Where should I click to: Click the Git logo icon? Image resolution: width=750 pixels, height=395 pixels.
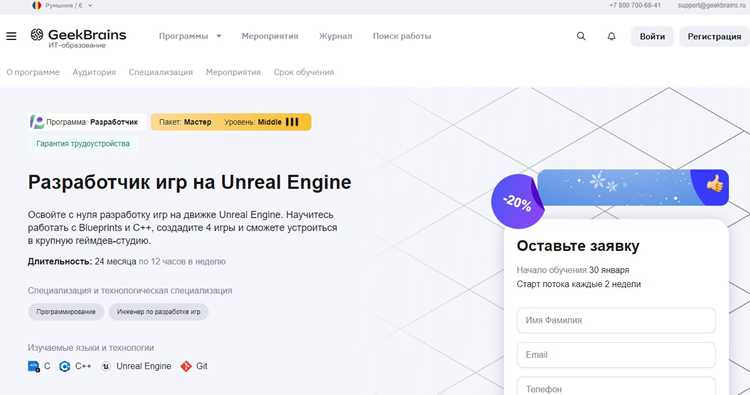pyautogui.click(x=186, y=366)
